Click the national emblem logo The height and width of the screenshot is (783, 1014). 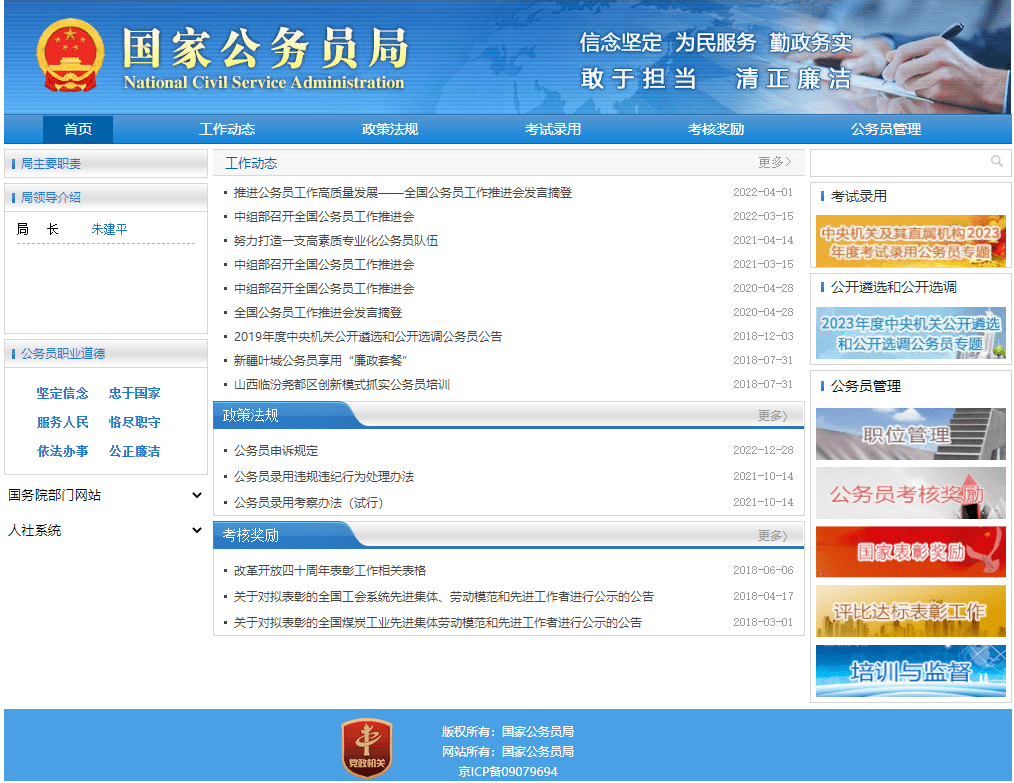point(70,57)
